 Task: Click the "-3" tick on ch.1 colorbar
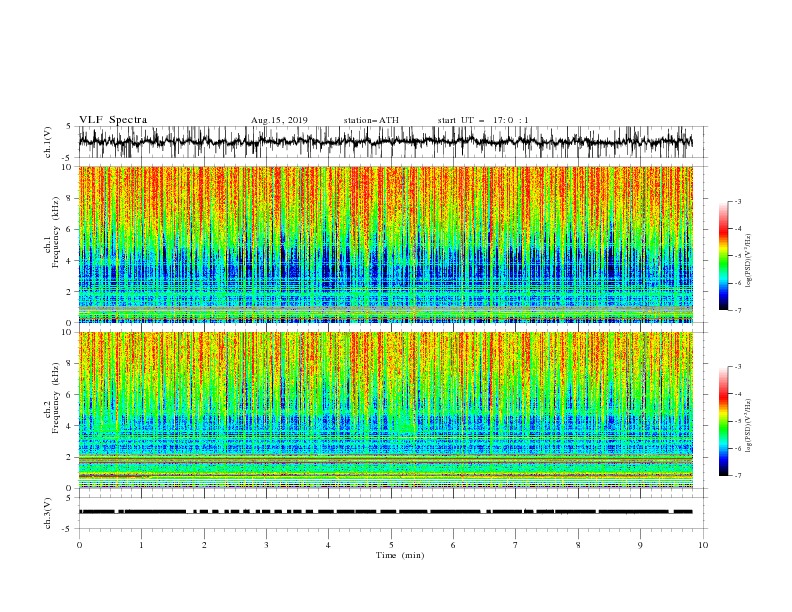[x=738, y=201]
